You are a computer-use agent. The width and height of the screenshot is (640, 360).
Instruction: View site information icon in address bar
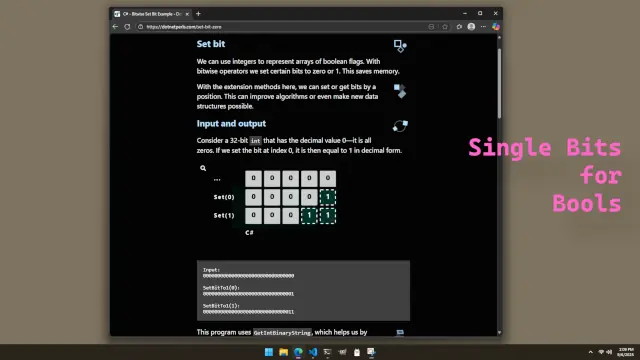point(140,27)
